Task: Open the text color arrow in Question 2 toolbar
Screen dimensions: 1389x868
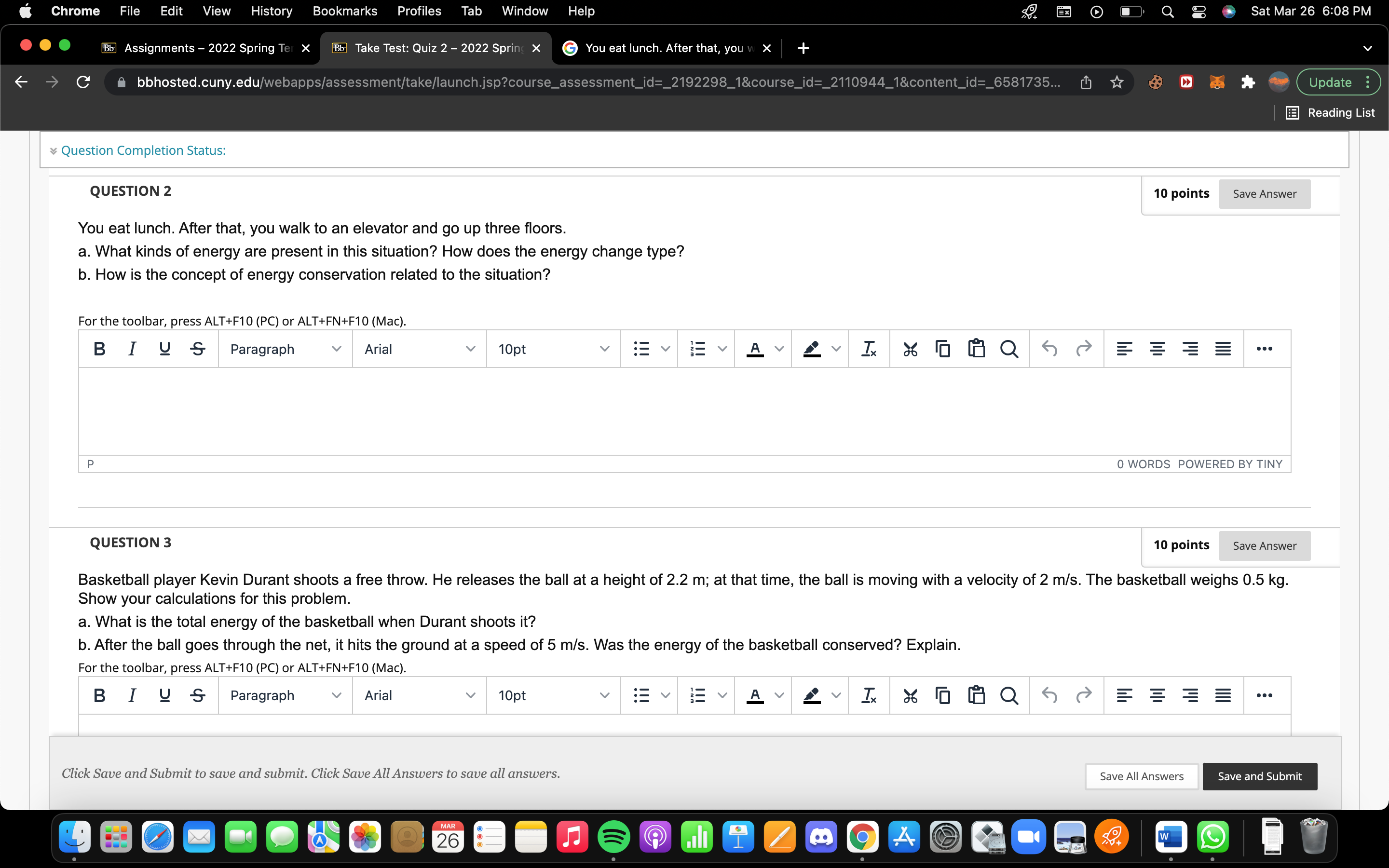Action: [x=779, y=349]
